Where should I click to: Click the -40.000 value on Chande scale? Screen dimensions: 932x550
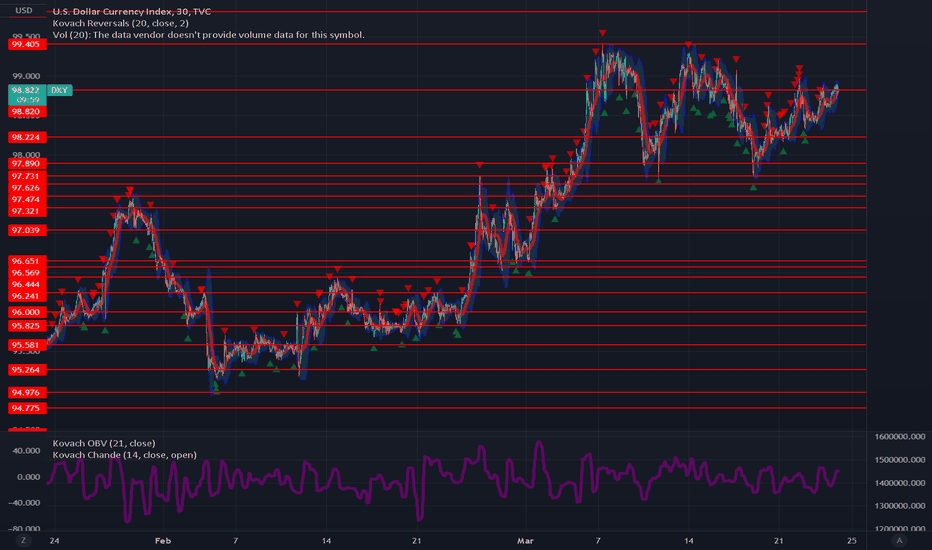tap(26, 503)
